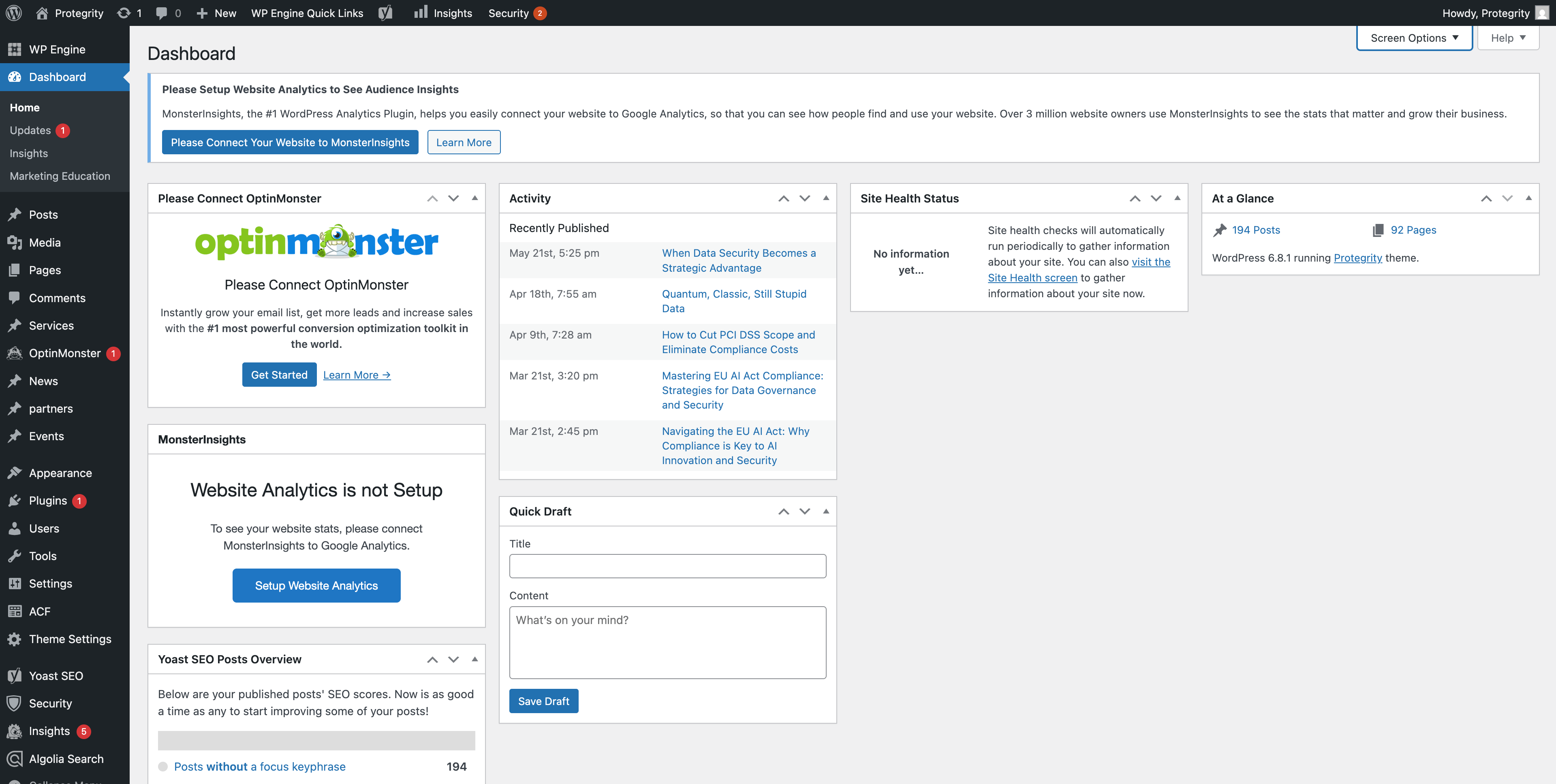This screenshot has height=784, width=1556.
Task: Open the Yoast icon in the top admin bar
Action: pos(385,13)
